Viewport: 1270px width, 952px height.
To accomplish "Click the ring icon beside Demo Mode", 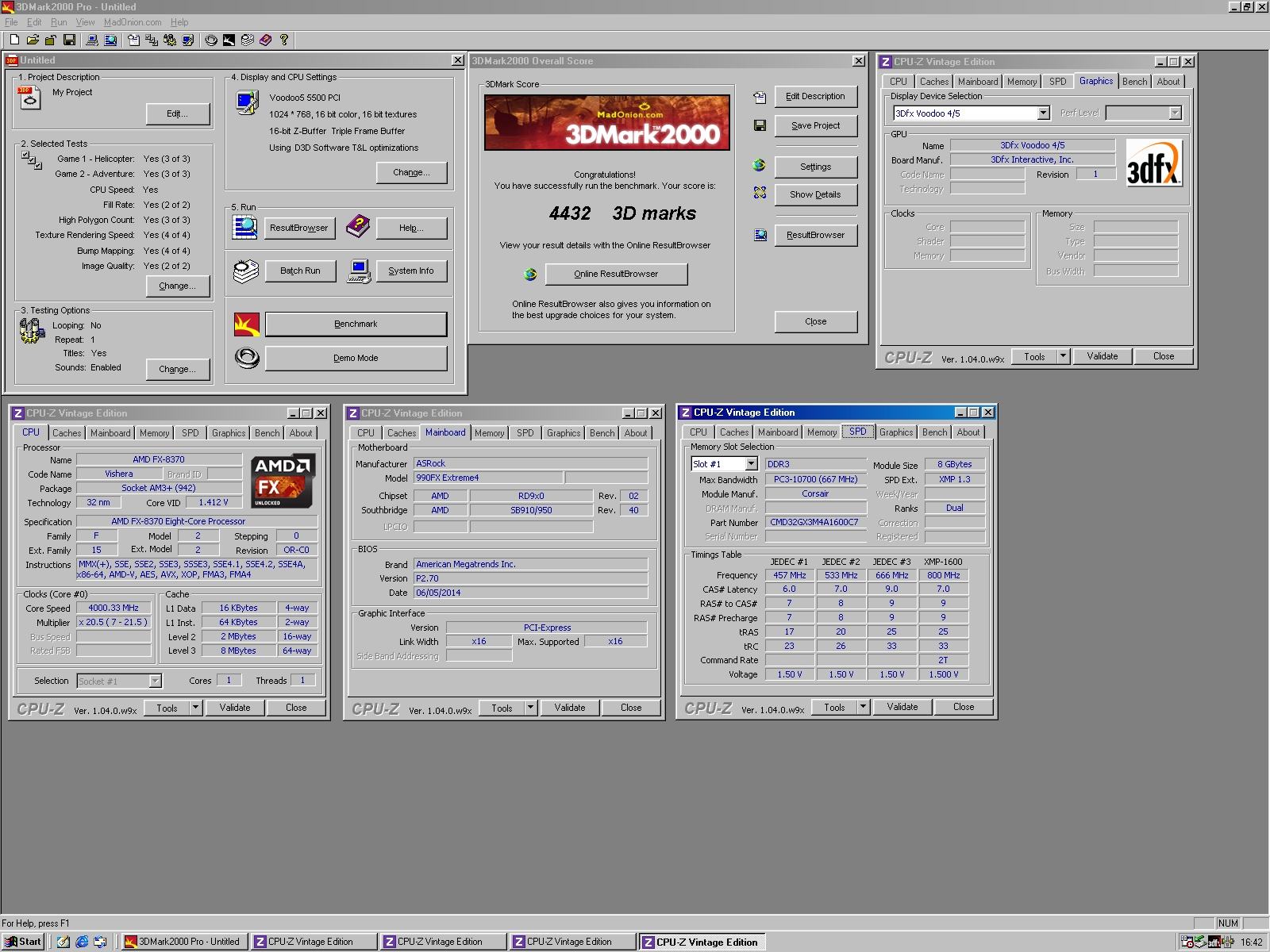I will (x=247, y=359).
